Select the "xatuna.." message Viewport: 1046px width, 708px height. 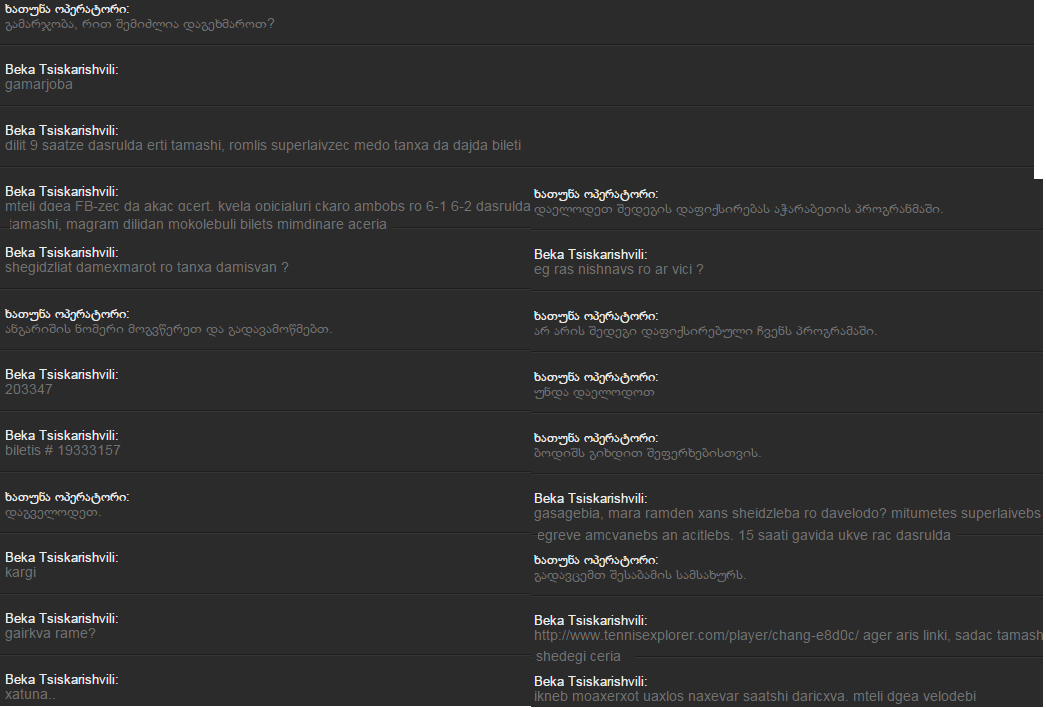pyautogui.click(x=30, y=694)
